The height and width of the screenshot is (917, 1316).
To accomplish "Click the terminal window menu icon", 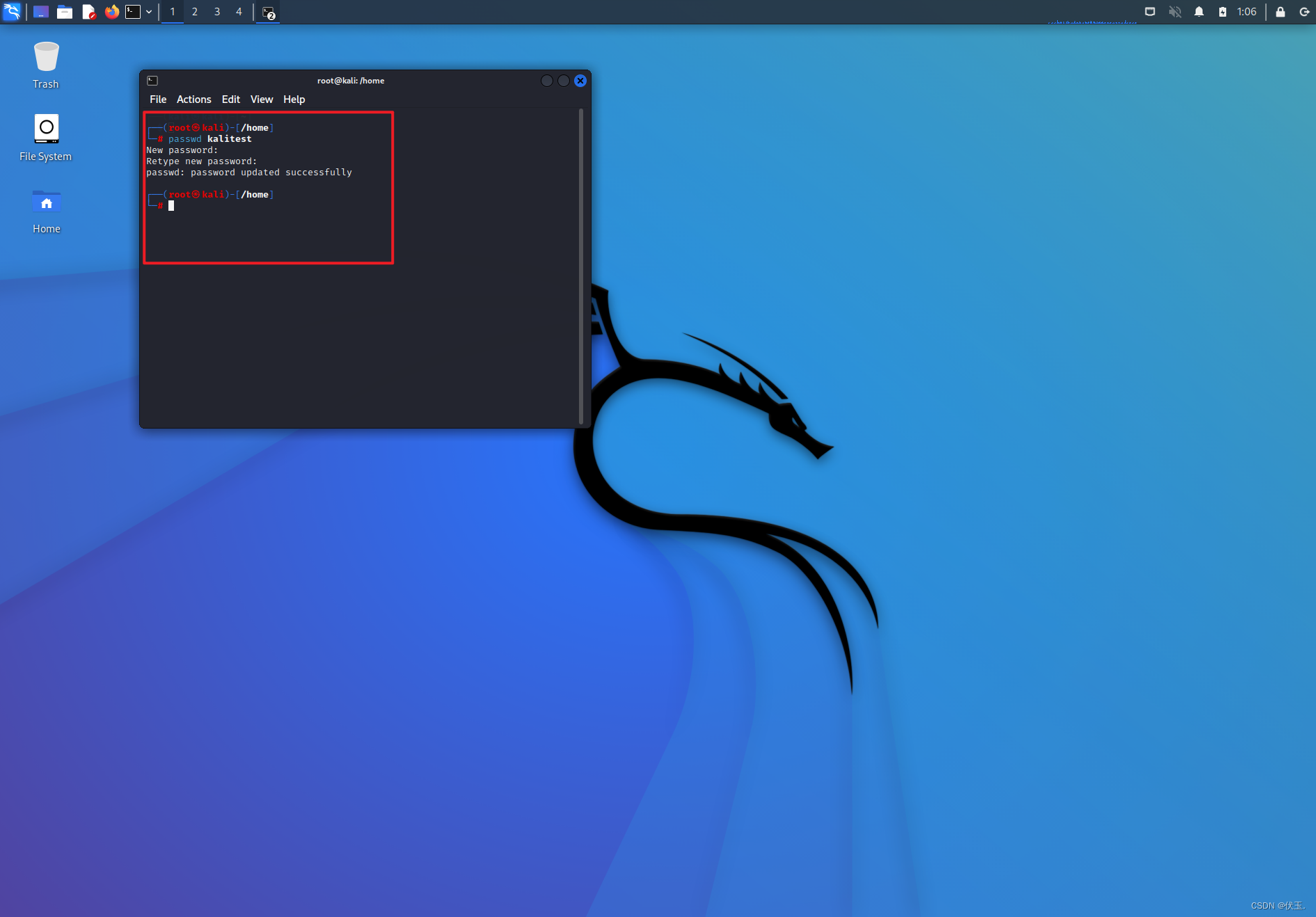I will click(152, 81).
